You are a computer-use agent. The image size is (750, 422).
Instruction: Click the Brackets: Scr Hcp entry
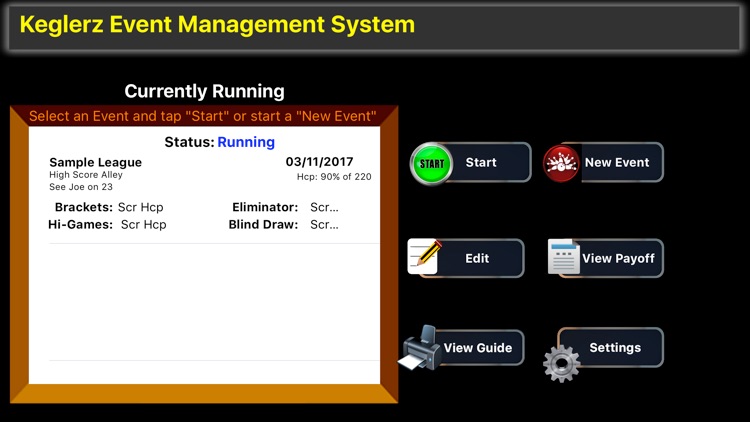(x=109, y=207)
